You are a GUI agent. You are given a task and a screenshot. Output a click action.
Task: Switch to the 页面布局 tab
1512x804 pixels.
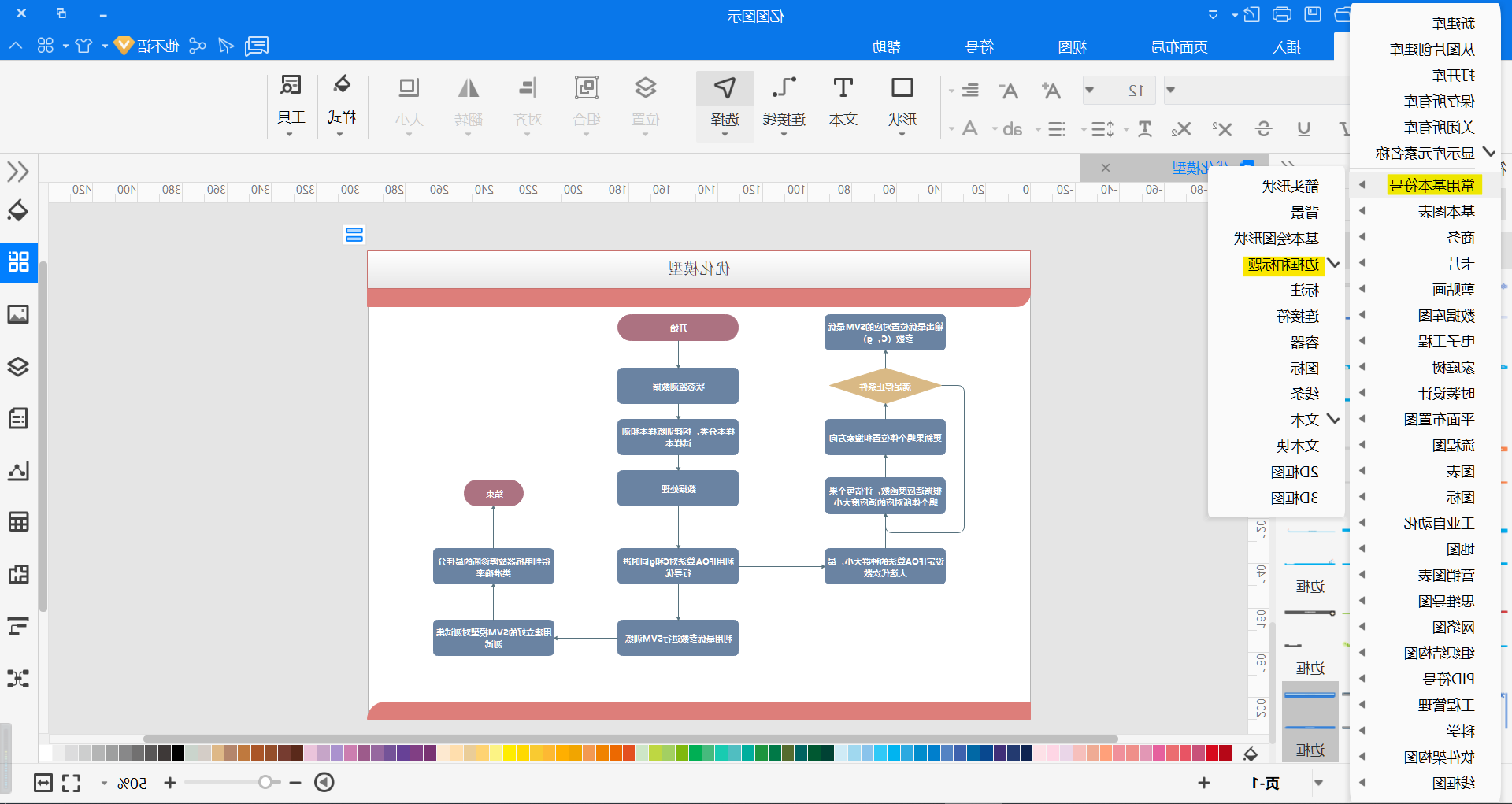[x=1180, y=47]
